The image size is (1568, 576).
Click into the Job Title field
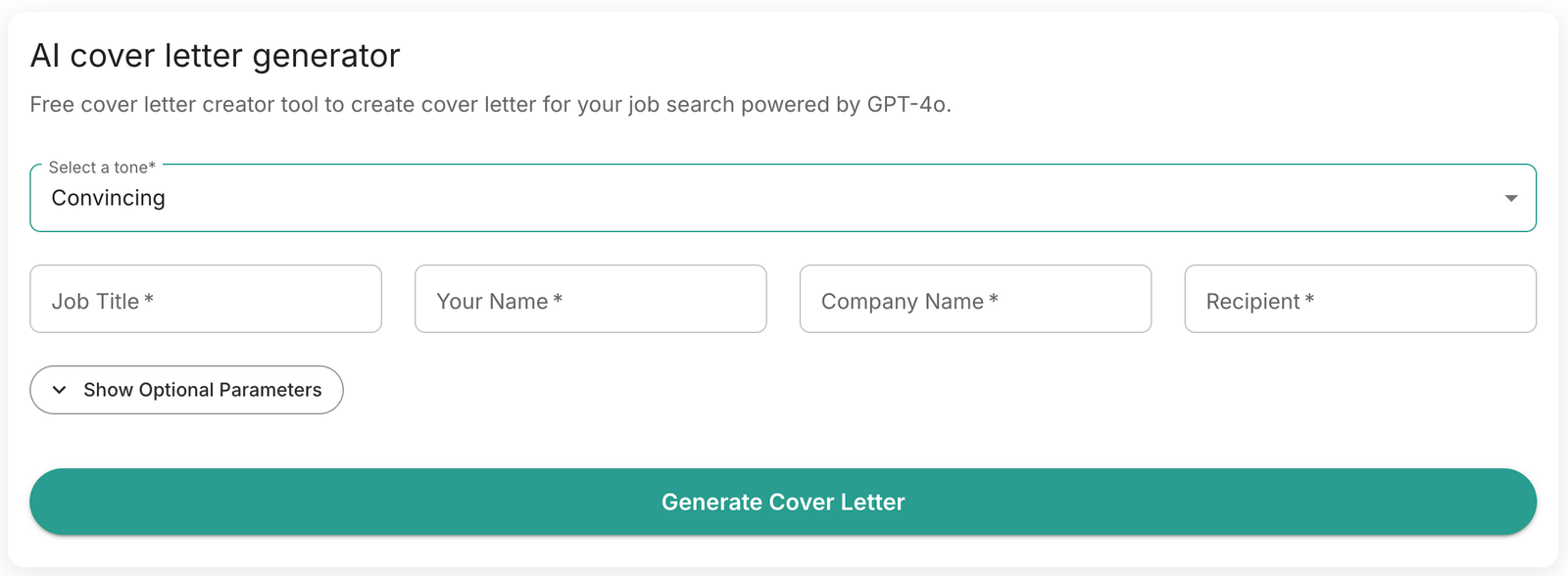click(x=206, y=300)
